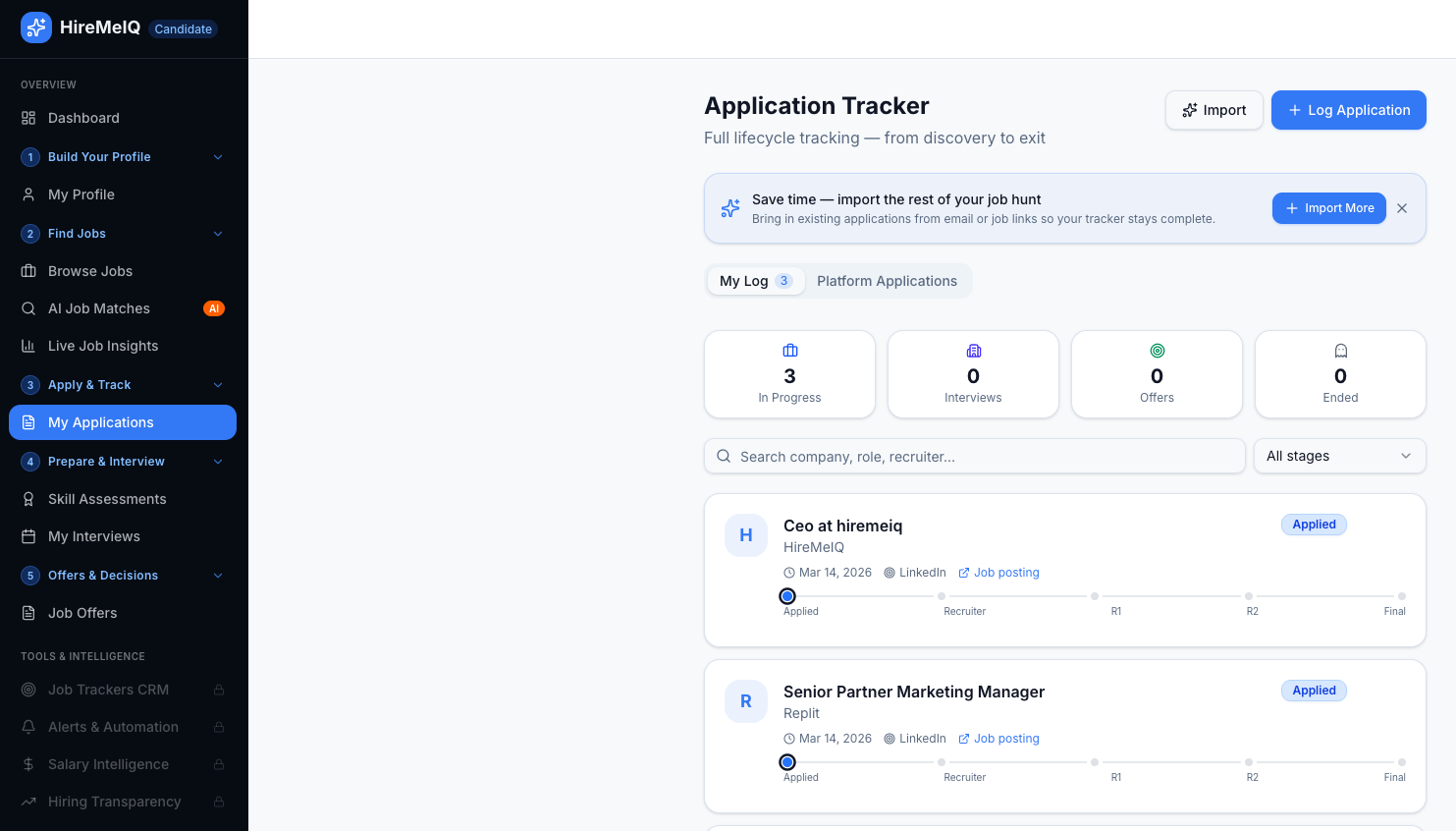Open the All stages filter dropdown

click(x=1340, y=456)
